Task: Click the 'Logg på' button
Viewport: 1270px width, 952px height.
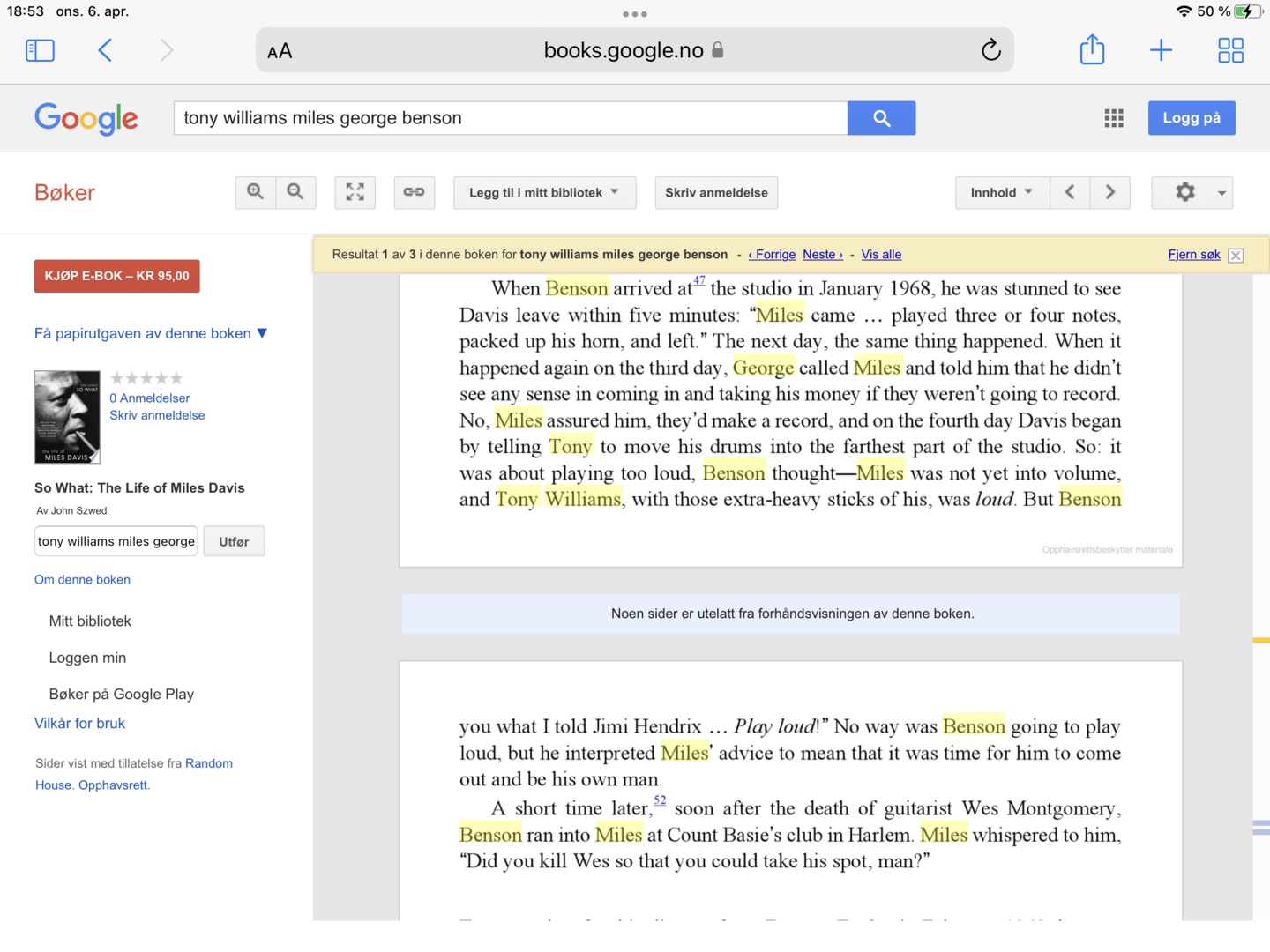Action: (1192, 118)
